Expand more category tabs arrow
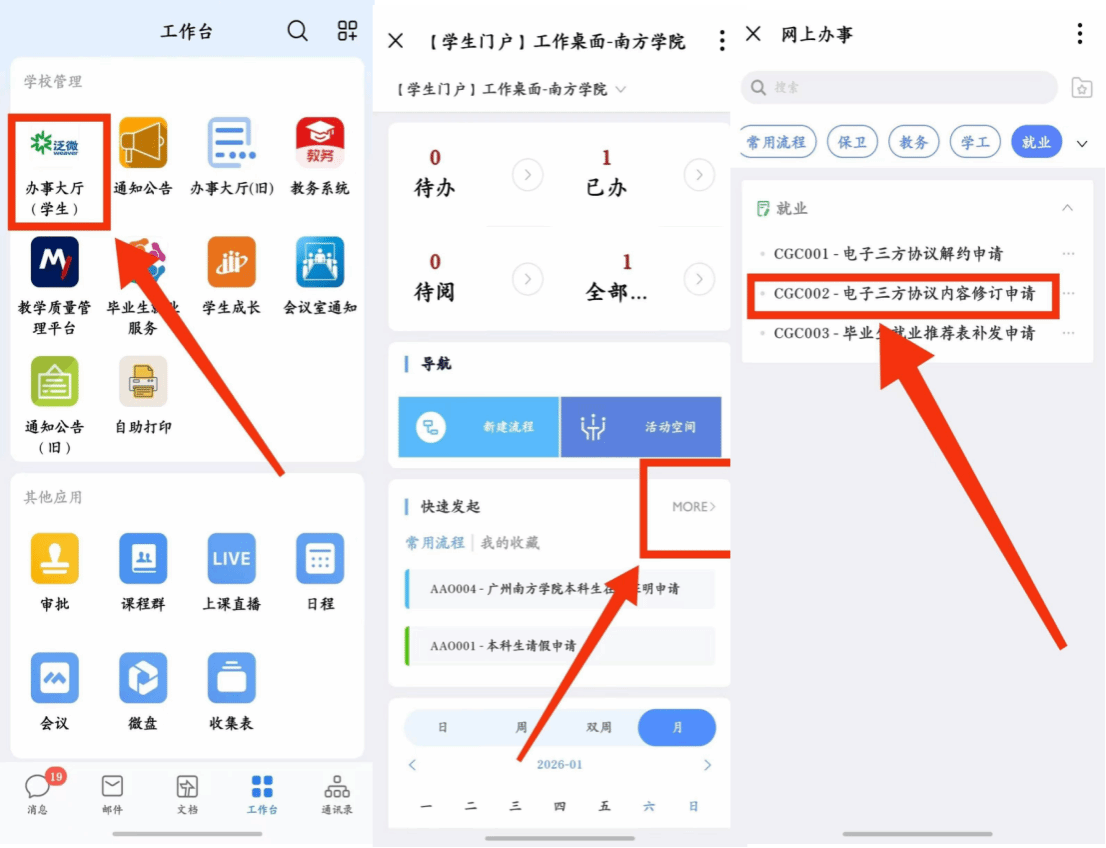 (x=1081, y=143)
